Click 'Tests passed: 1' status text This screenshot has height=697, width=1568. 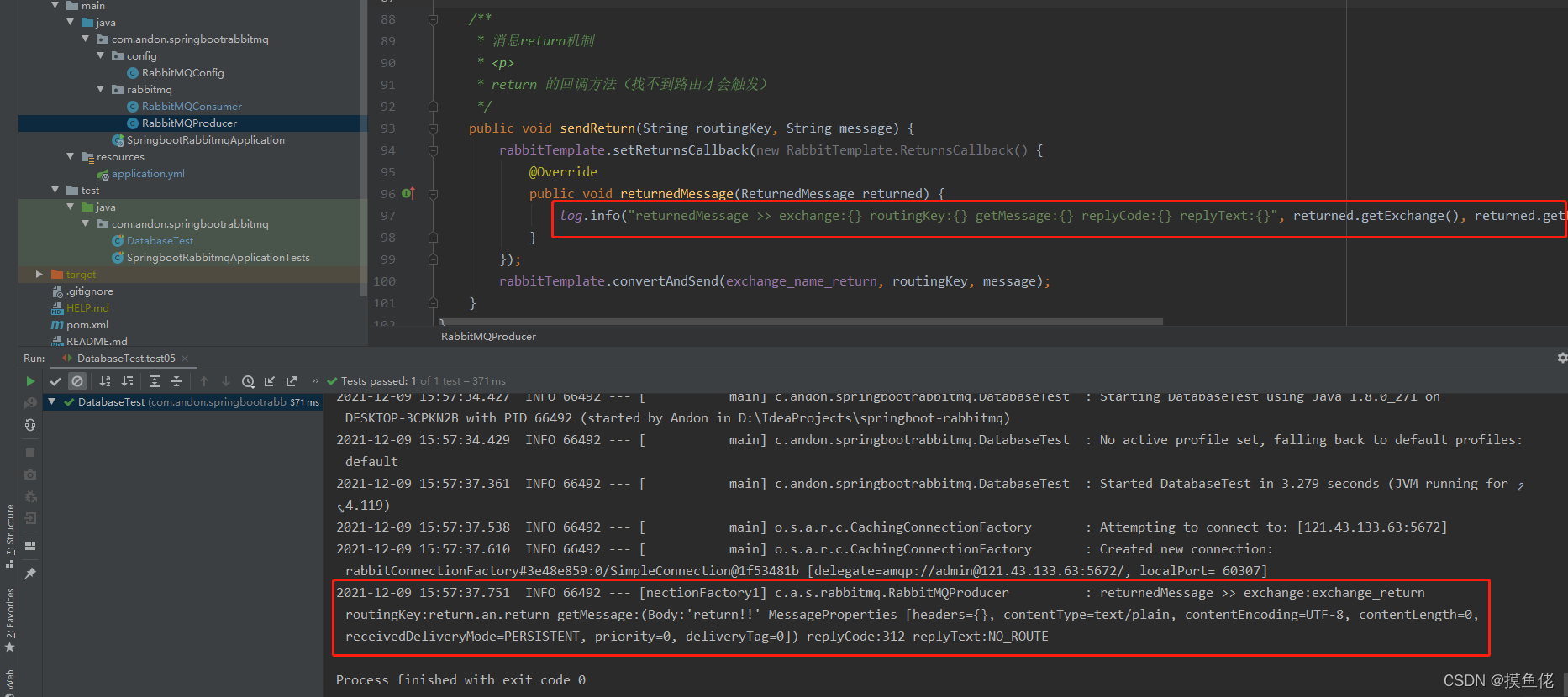tap(378, 381)
